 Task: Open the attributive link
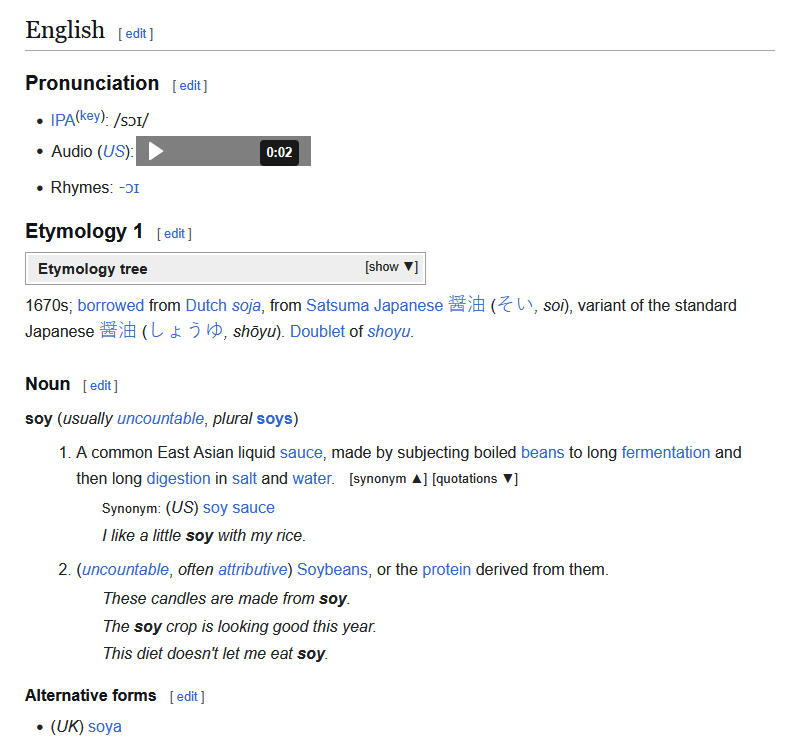click(x=252, y=569)
